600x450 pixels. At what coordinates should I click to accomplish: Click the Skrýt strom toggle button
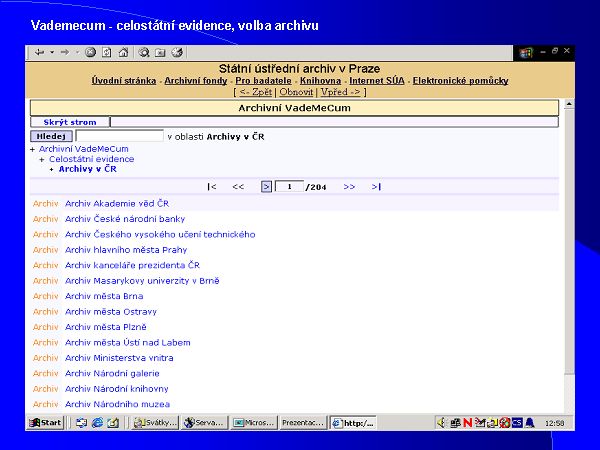(70, 122)
